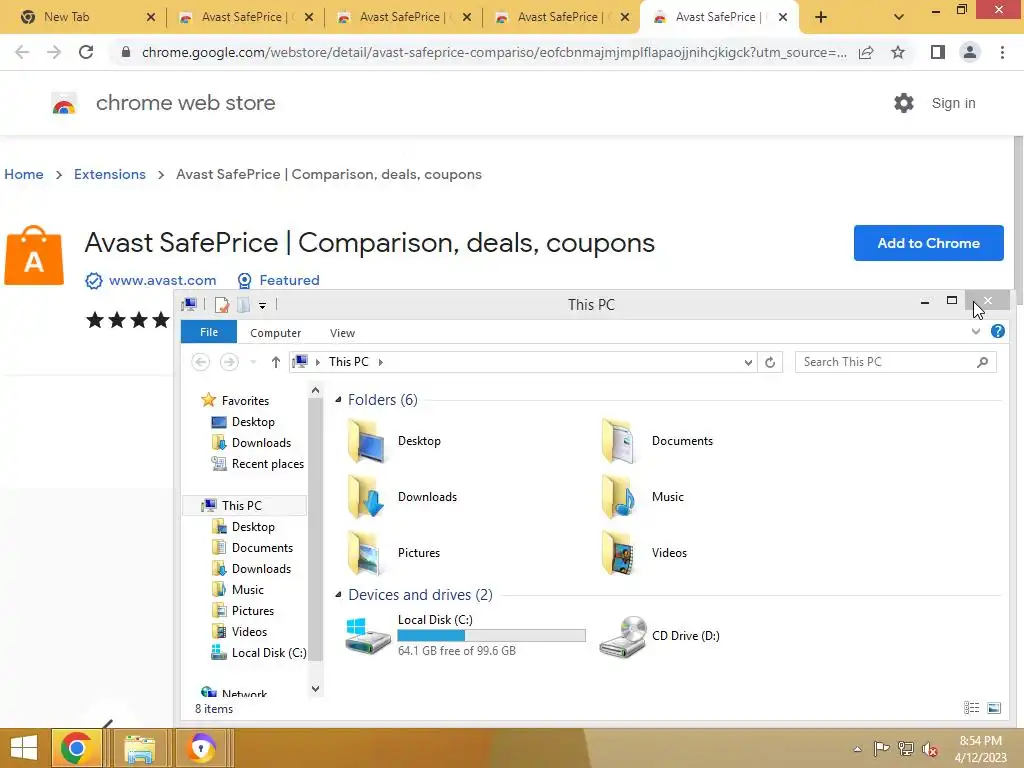Click the Add to Chrome button
This screenshot has width=1024, height=768.
pyautogui.click(x=928, y=243)
